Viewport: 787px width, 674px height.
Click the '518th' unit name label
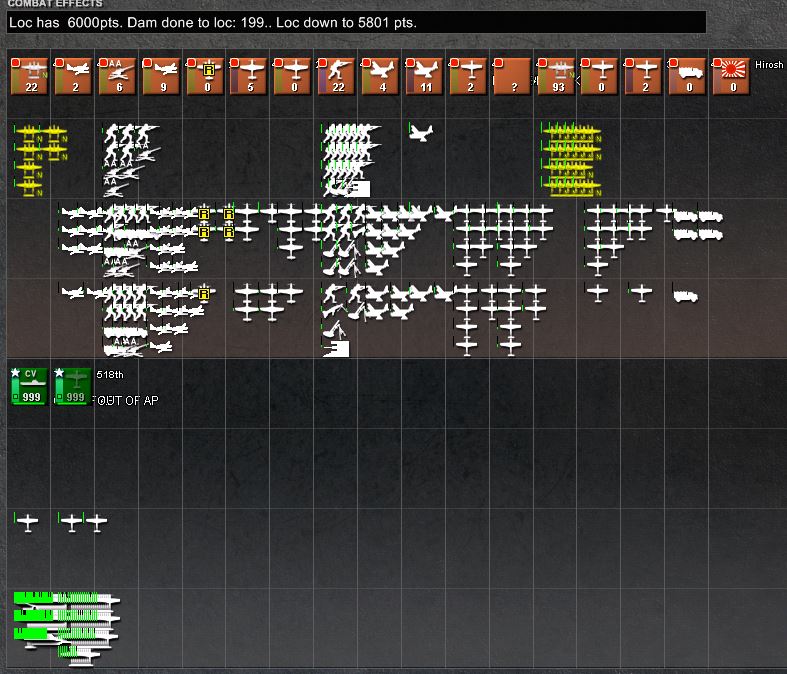(x=109, y=374)
